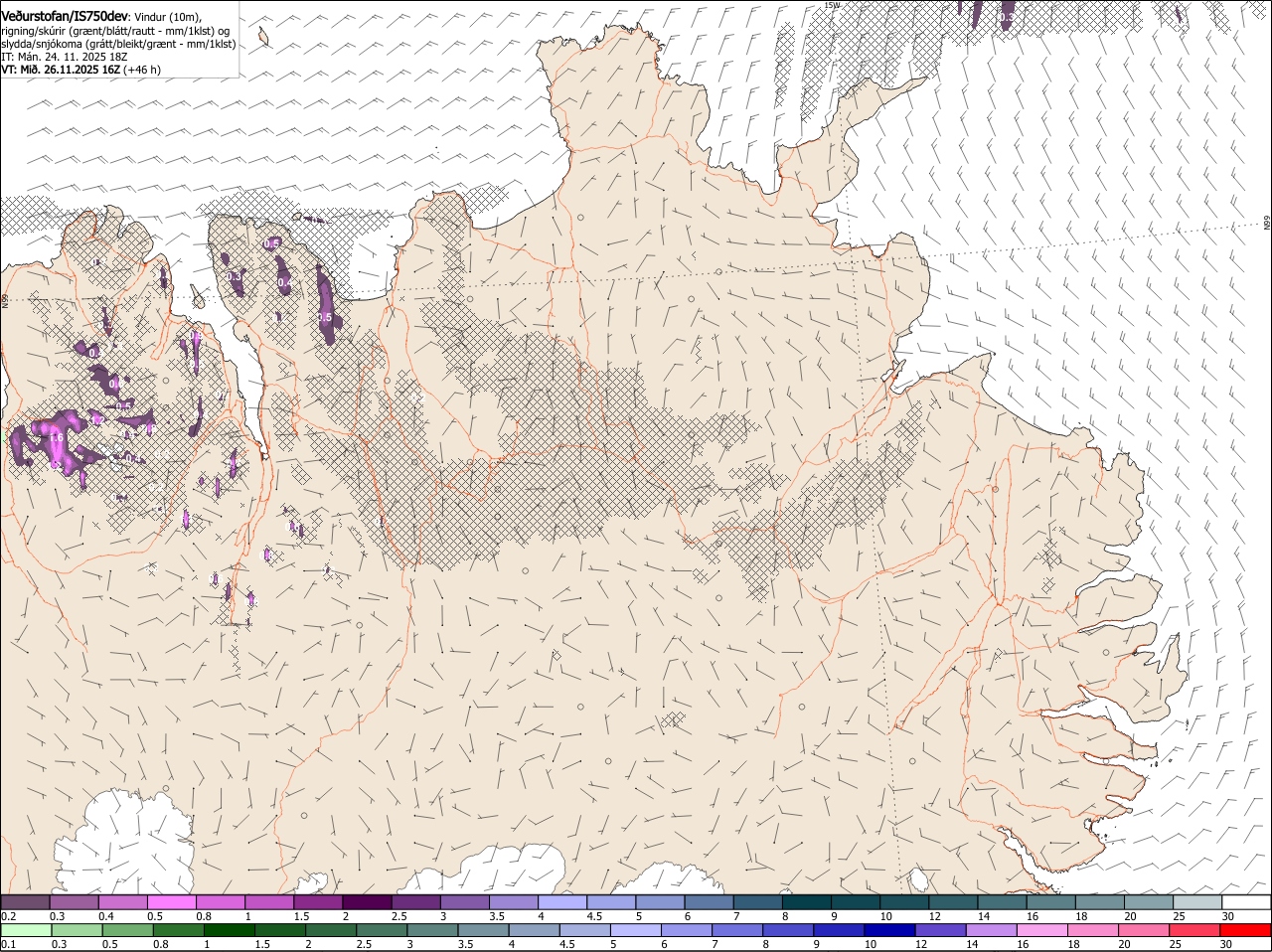Select the 0.3 swatch in green bottom legend row
The height and width of the screenshot is (952, 1272).
coord(76,930)
